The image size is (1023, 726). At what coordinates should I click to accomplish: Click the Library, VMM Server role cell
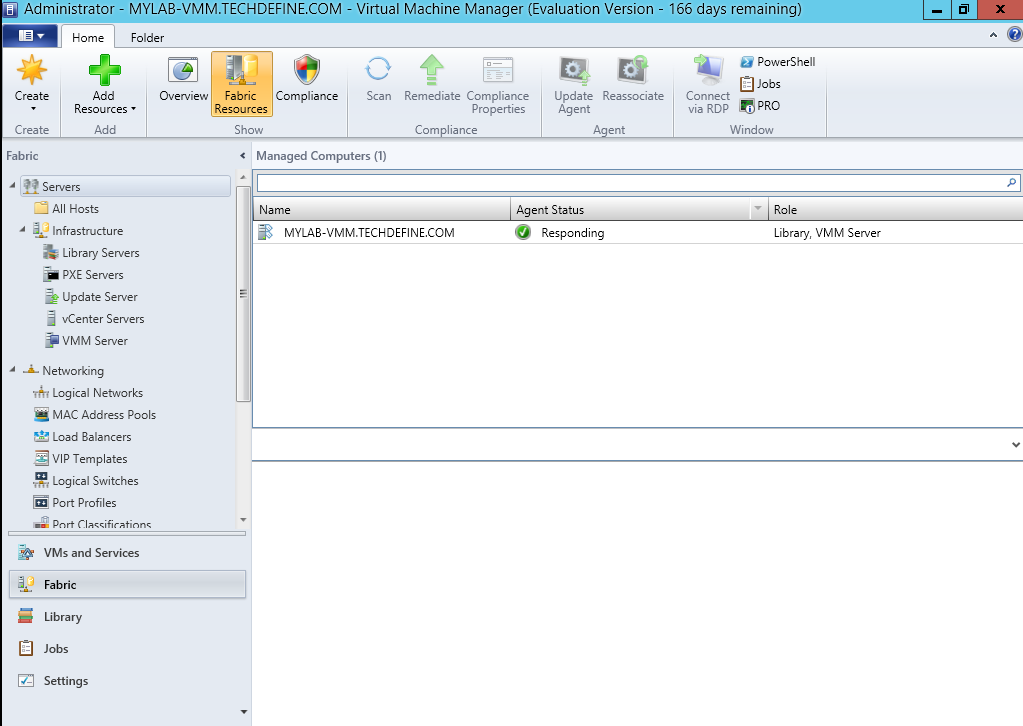point(827,233)
